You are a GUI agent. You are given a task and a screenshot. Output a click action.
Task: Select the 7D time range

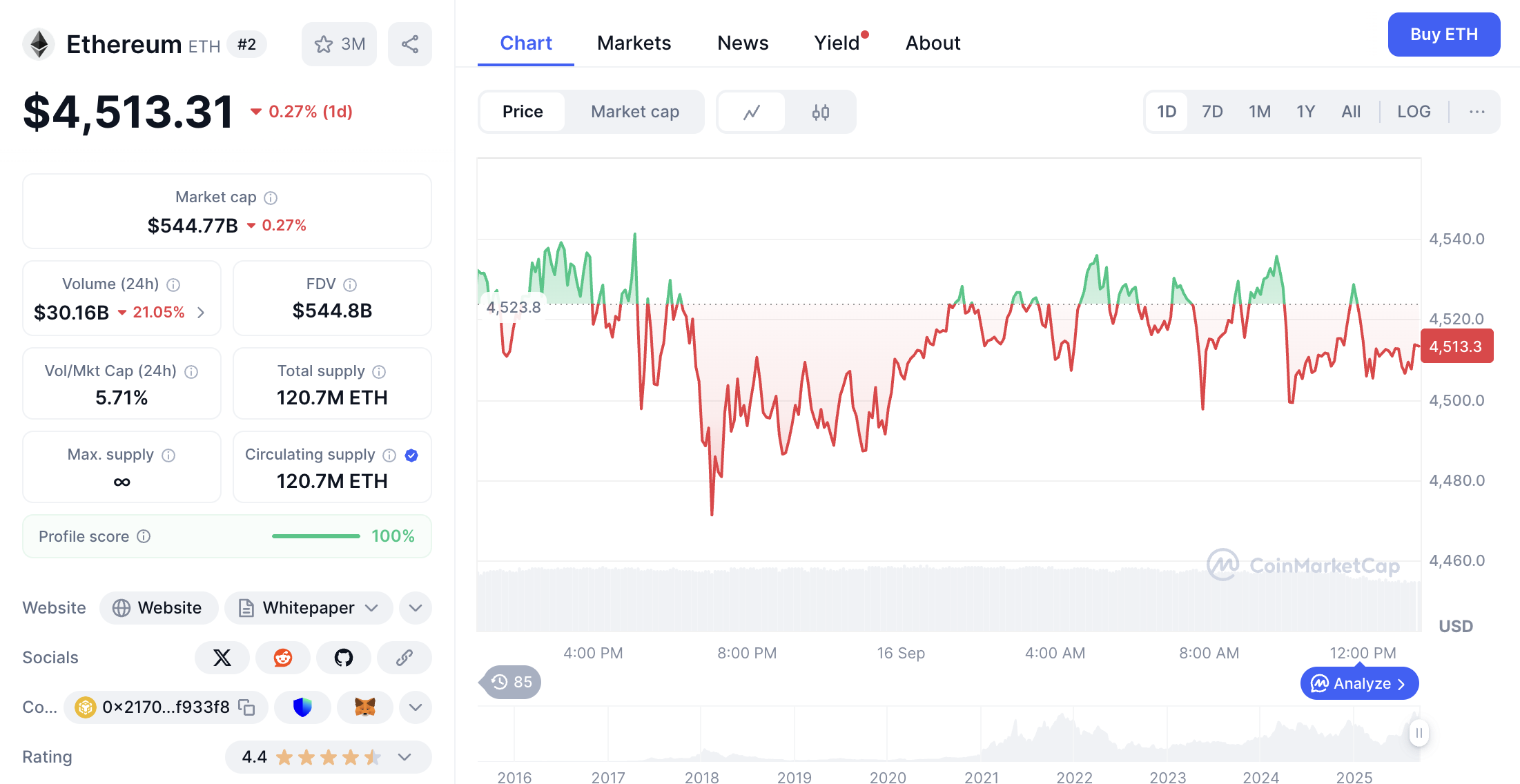pyautogui.click(x=1212, y=112)
